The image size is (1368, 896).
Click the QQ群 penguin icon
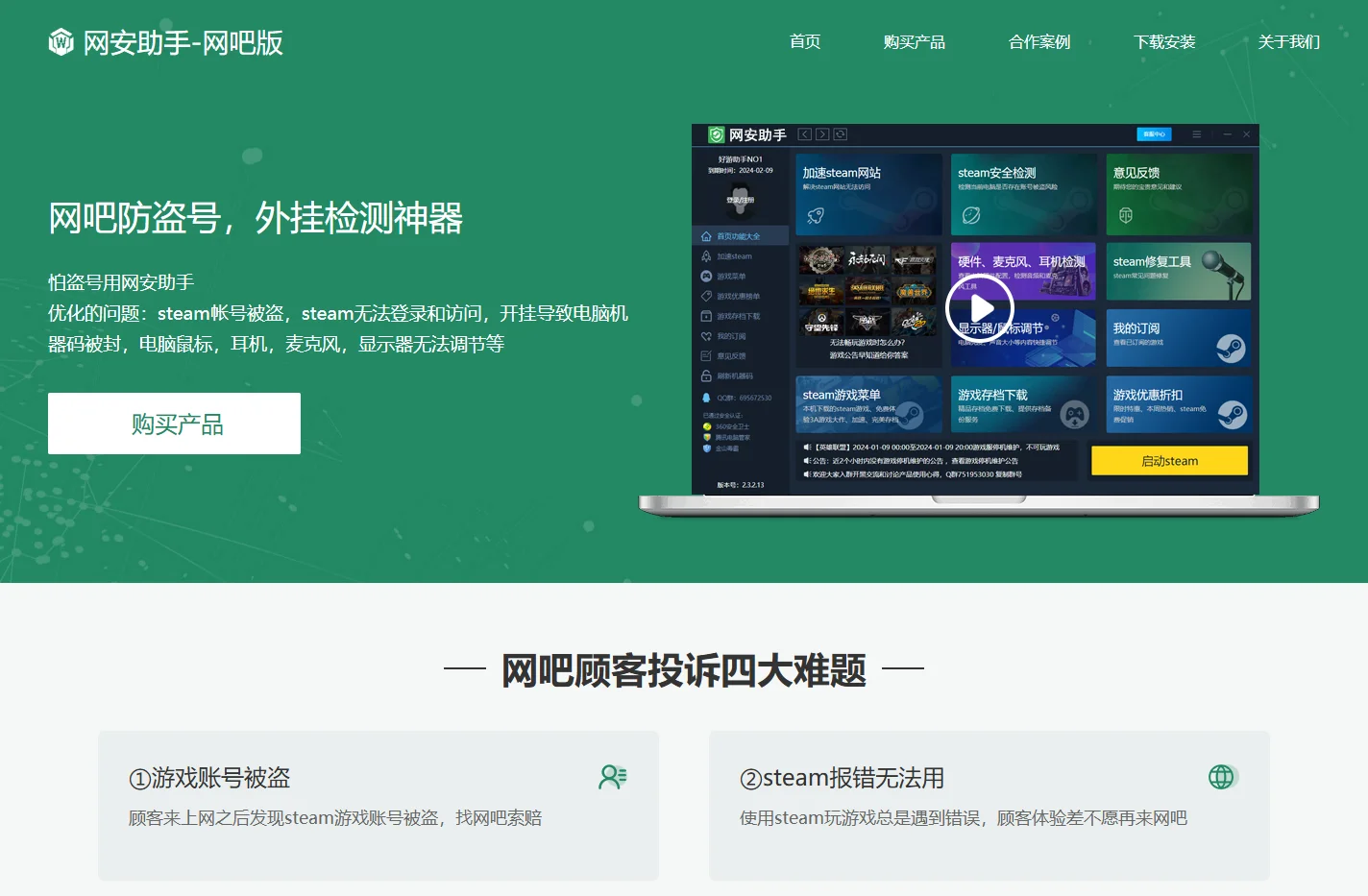click(x=706, y=398)
